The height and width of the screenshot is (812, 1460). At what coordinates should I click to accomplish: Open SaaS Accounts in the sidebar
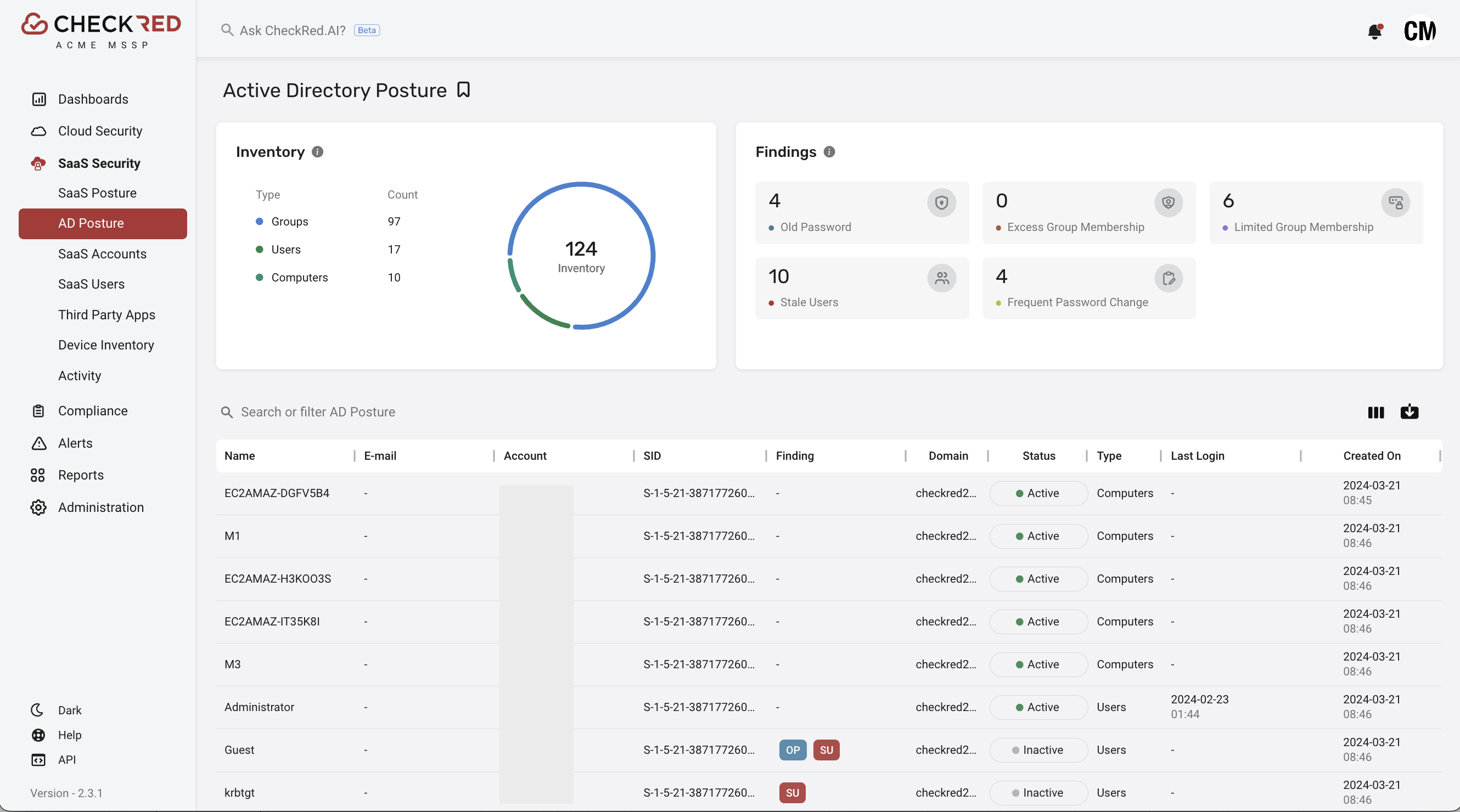102,254
